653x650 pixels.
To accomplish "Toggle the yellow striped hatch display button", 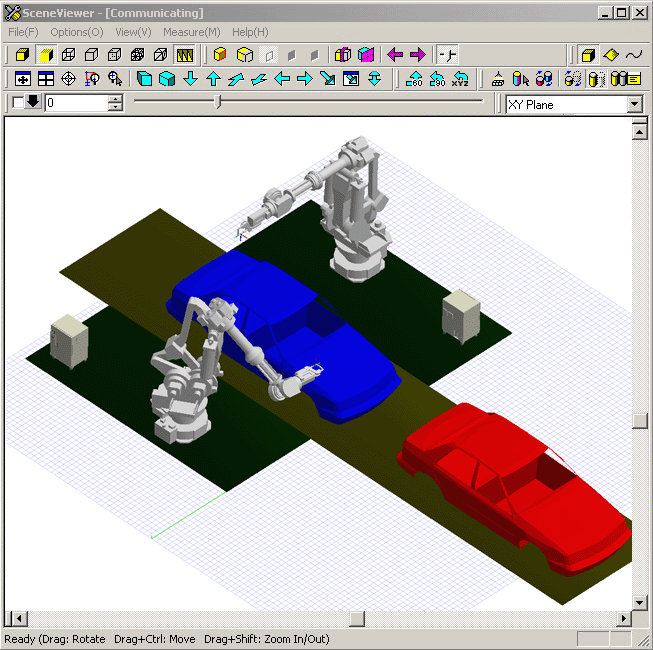I will 184,55.
